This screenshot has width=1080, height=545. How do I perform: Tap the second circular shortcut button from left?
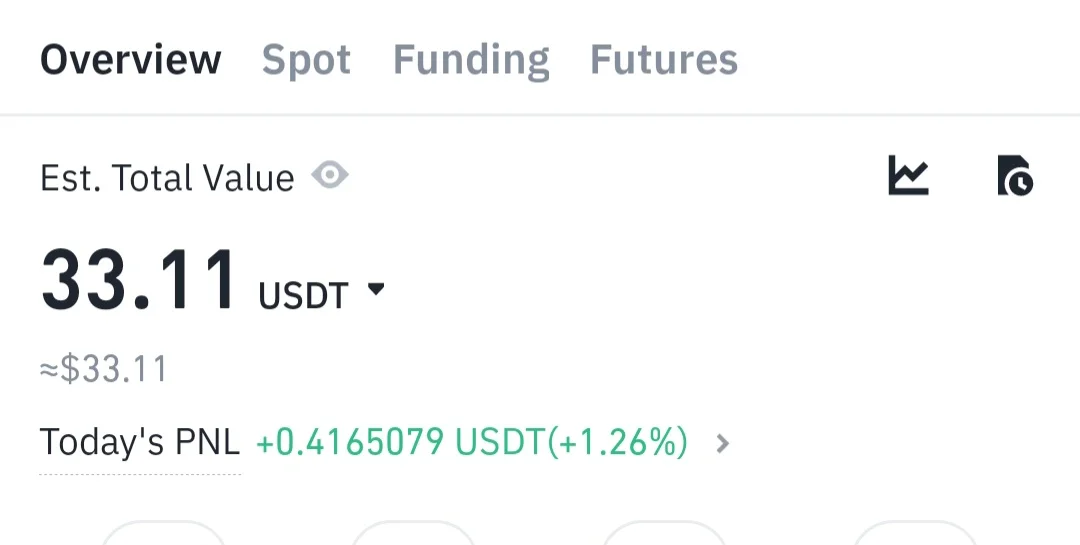(413, 533)
